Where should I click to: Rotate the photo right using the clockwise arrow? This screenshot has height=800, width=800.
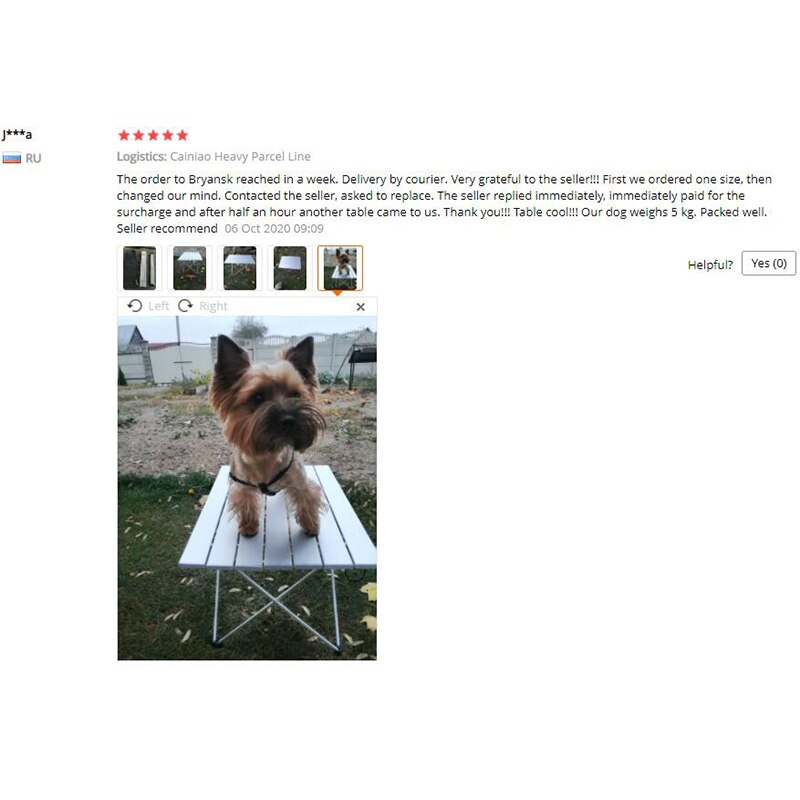click(x=185, y=306)
